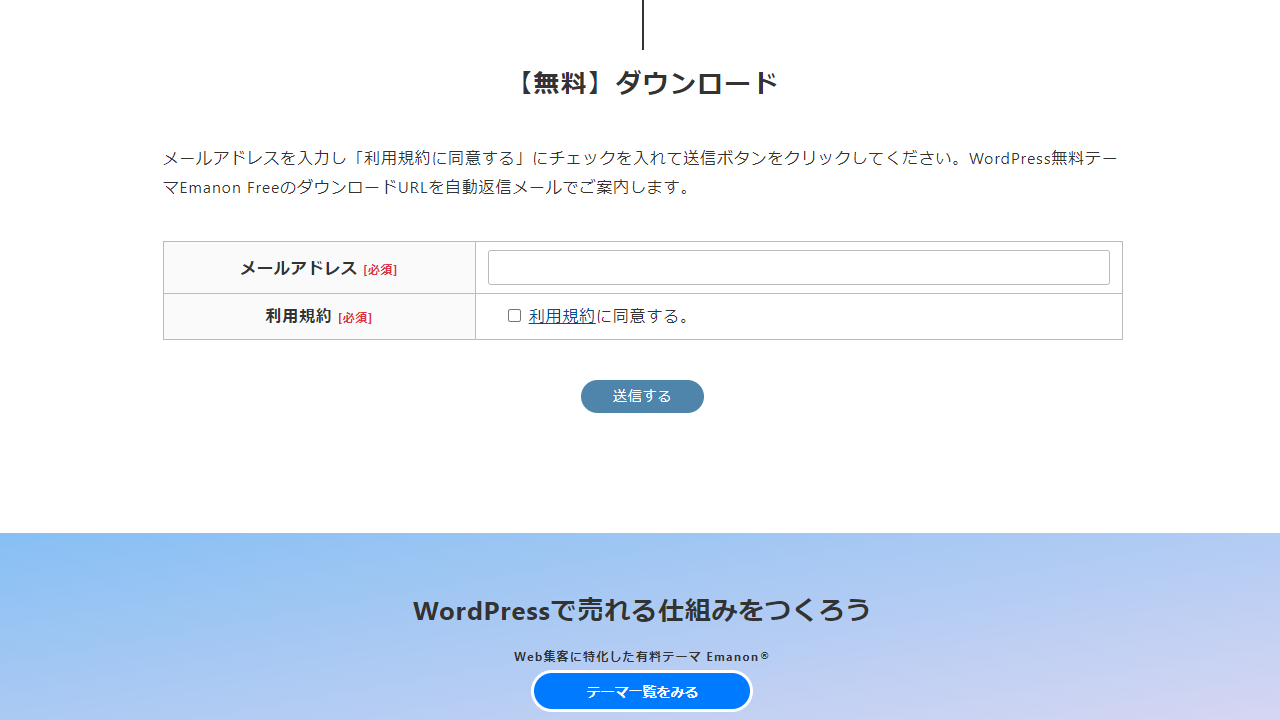Click the Web集客に特化した有料テーマ Emanon text
Viewport: 1280px width, 720px height.
[642, 657]
